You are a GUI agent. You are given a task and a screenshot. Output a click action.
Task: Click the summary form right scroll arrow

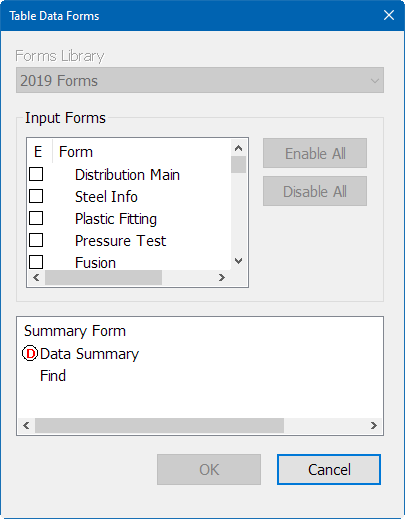coord(374,425)
